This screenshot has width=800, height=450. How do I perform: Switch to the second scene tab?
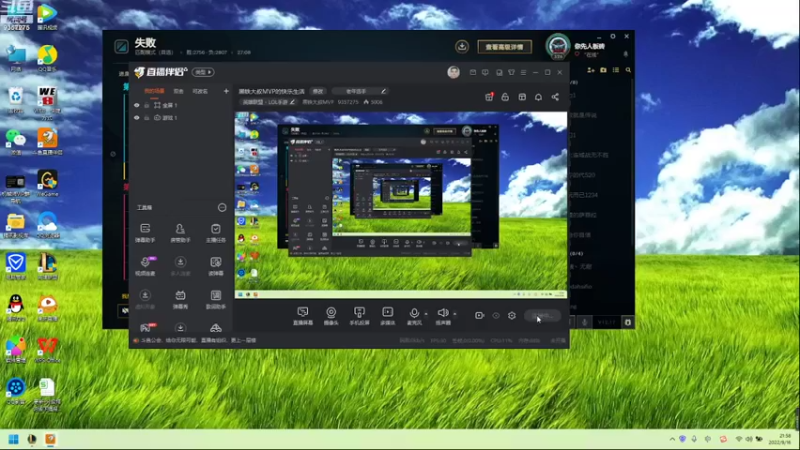click(178, 91)
